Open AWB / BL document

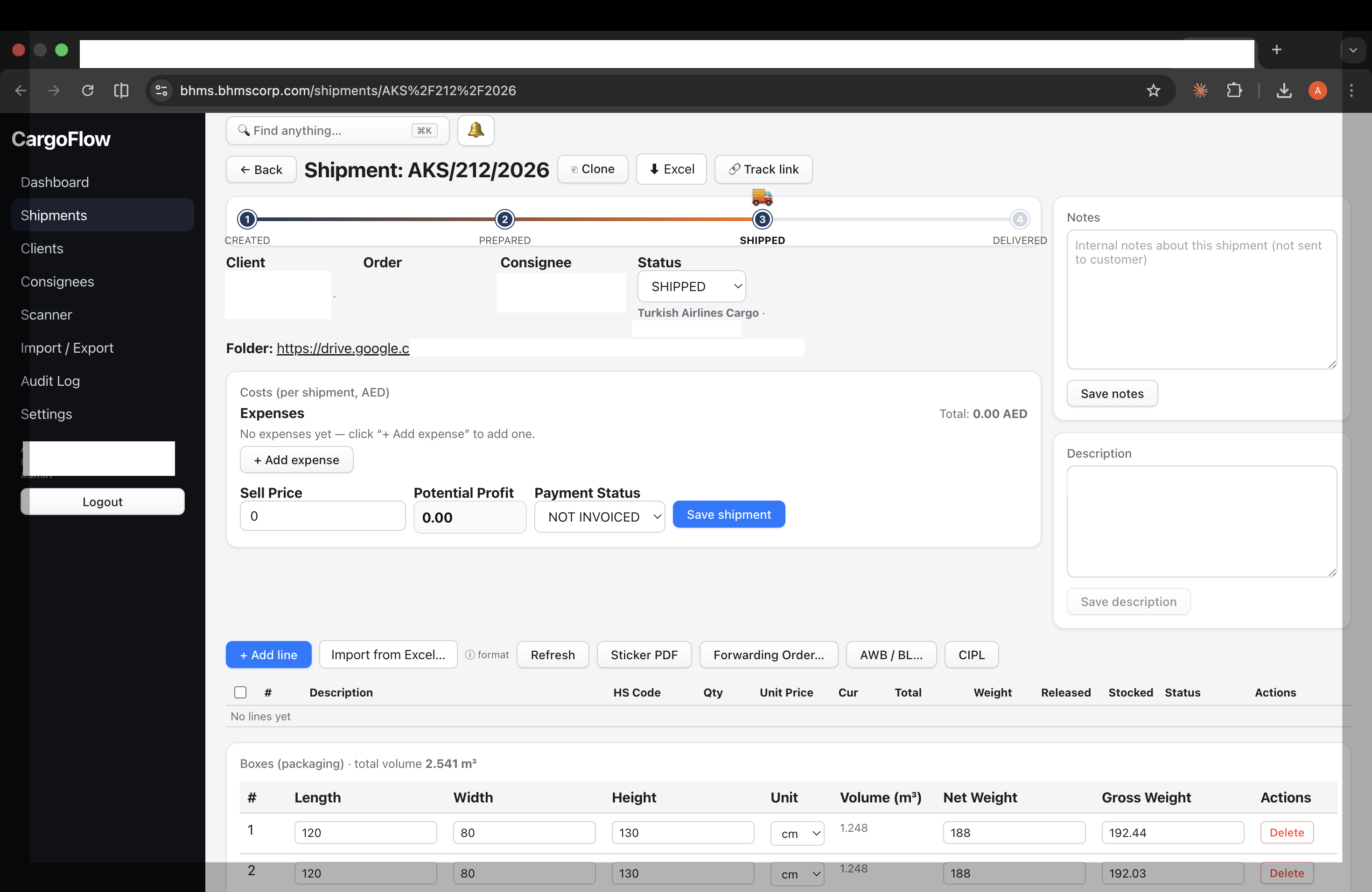891,655
